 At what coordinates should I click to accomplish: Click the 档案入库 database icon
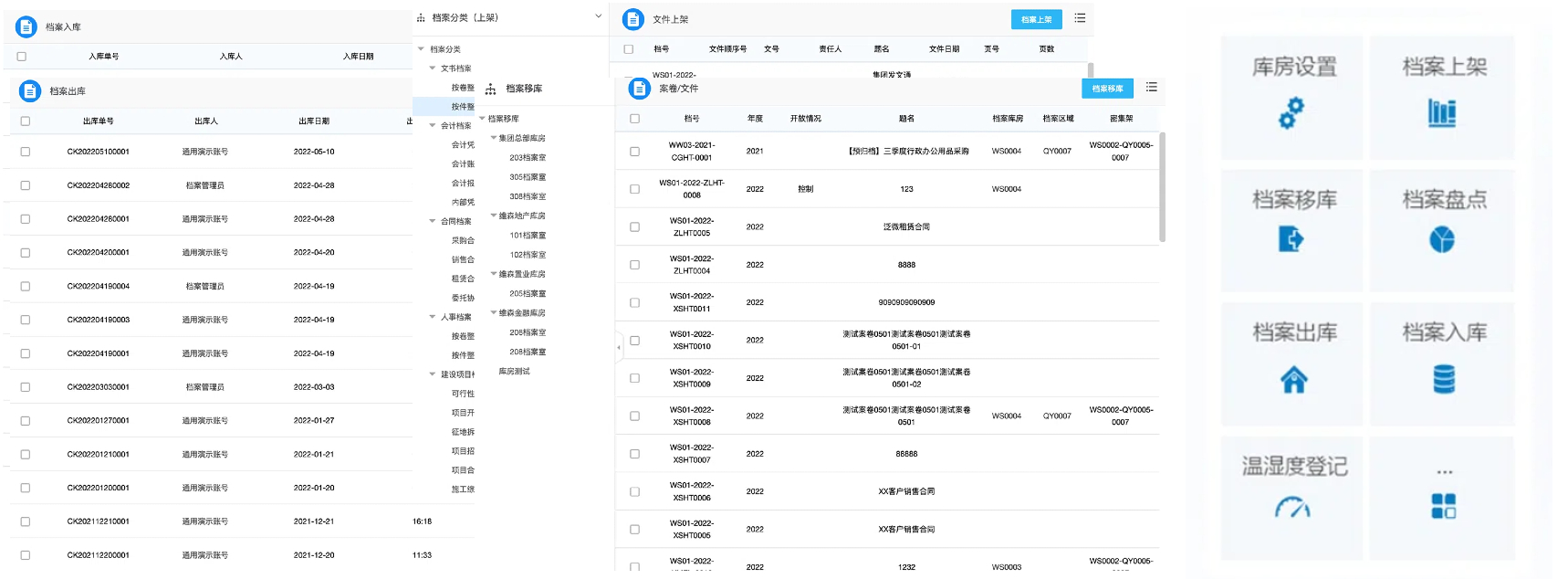[x=1443, y=378]
